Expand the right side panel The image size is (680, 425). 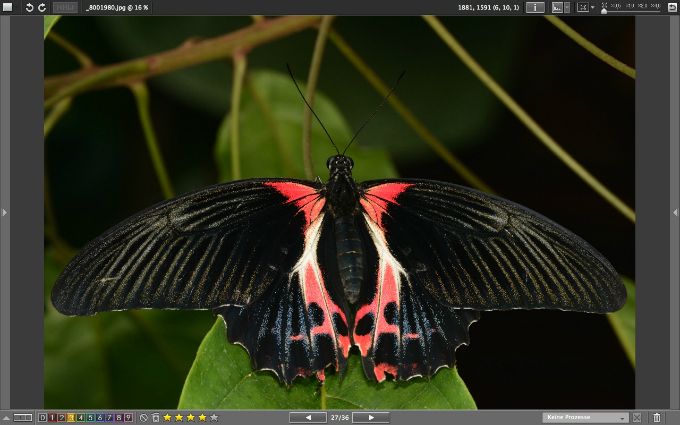point(675,212)
